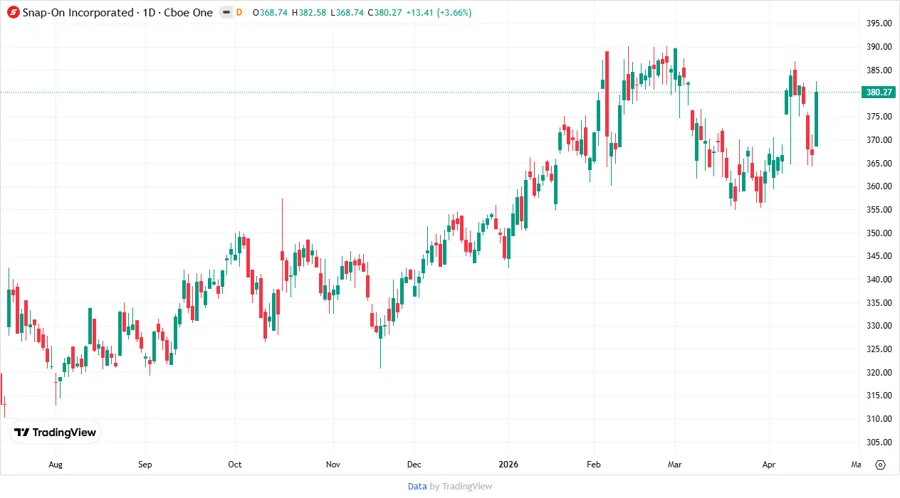Click the 325.00 price axis label
The image size is (900, 498).
(x=879, y=349)
